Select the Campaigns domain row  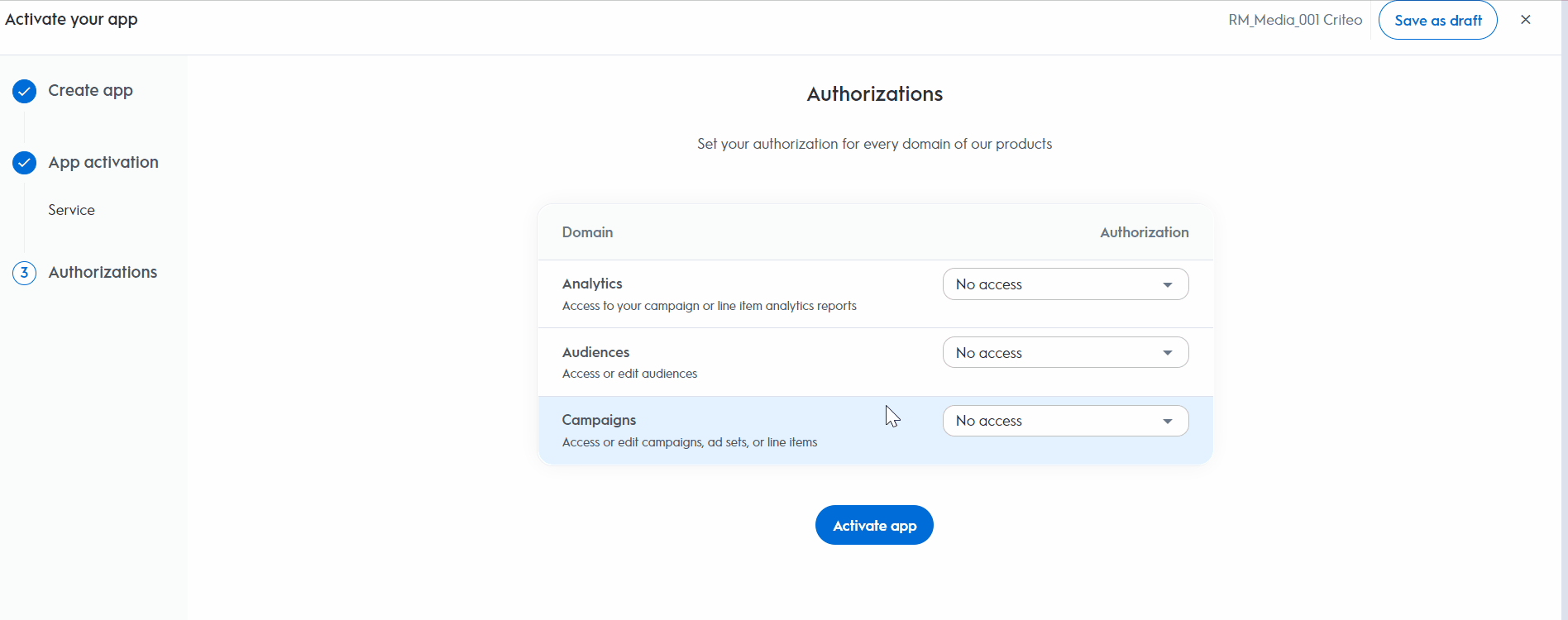click(875, 430)
